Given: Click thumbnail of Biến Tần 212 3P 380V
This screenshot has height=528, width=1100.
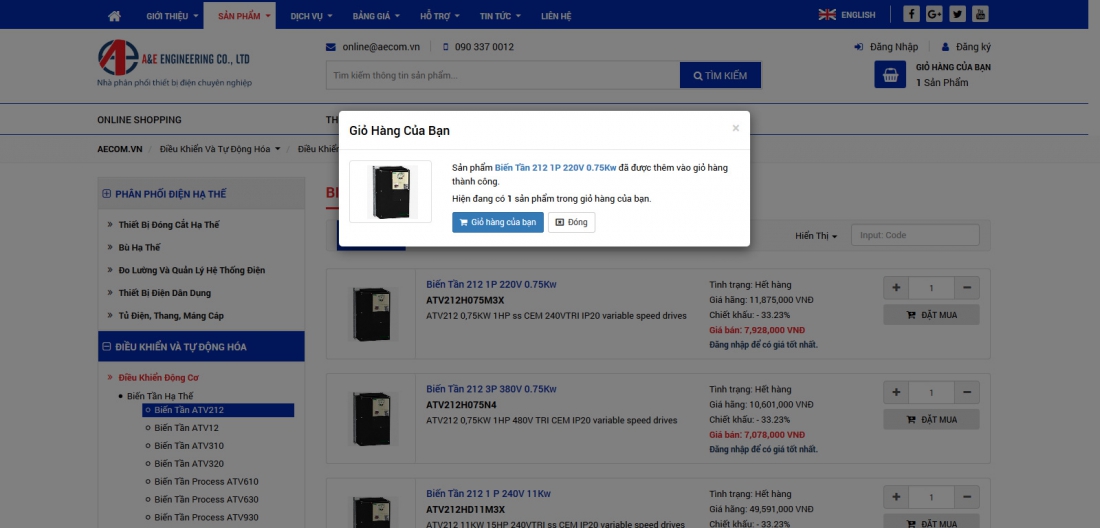Looking at the screenshot, I should (x=371, y=419).
